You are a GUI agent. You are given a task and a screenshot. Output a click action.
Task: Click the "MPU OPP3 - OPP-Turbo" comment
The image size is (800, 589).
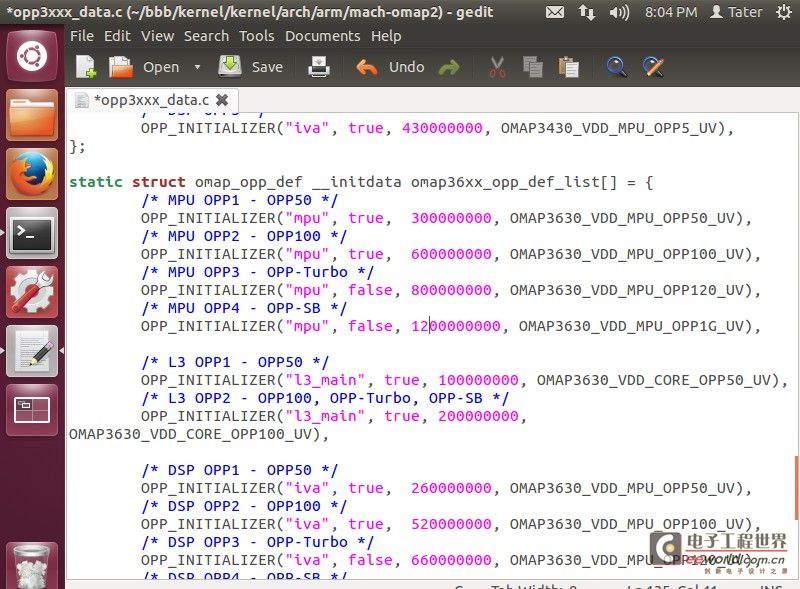258,272
